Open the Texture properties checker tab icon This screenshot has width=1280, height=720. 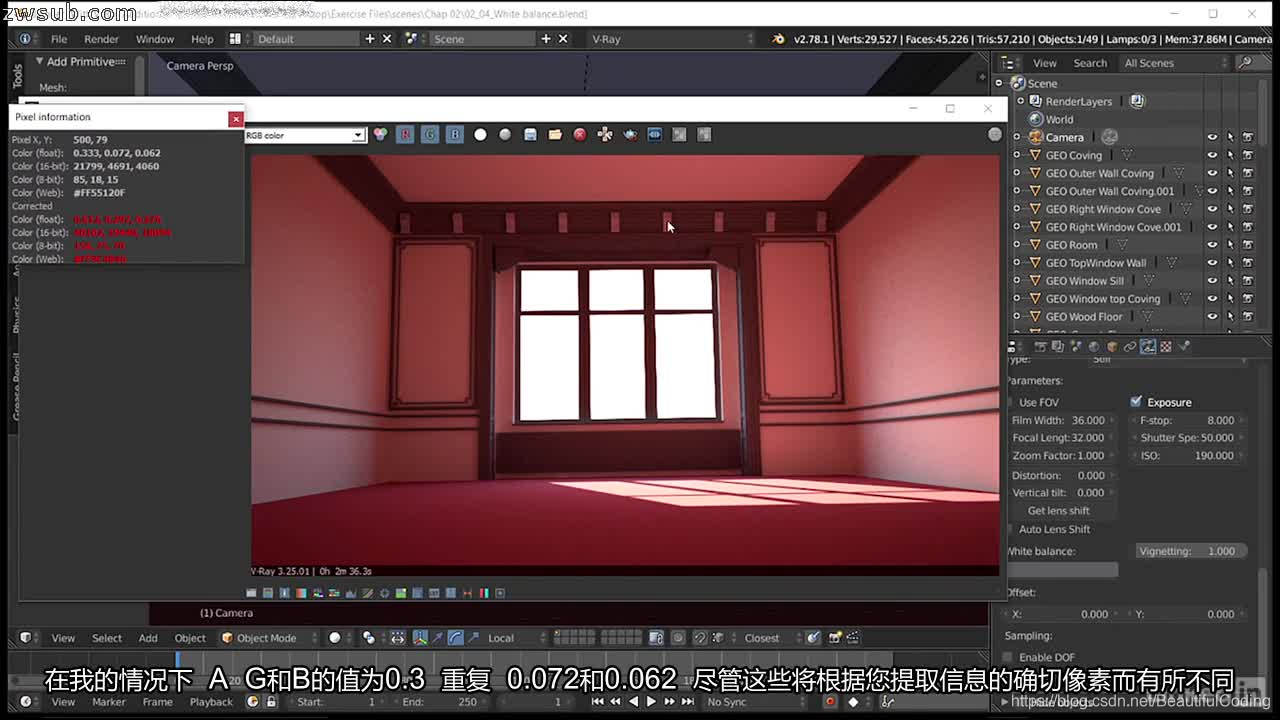point(1166,346)
